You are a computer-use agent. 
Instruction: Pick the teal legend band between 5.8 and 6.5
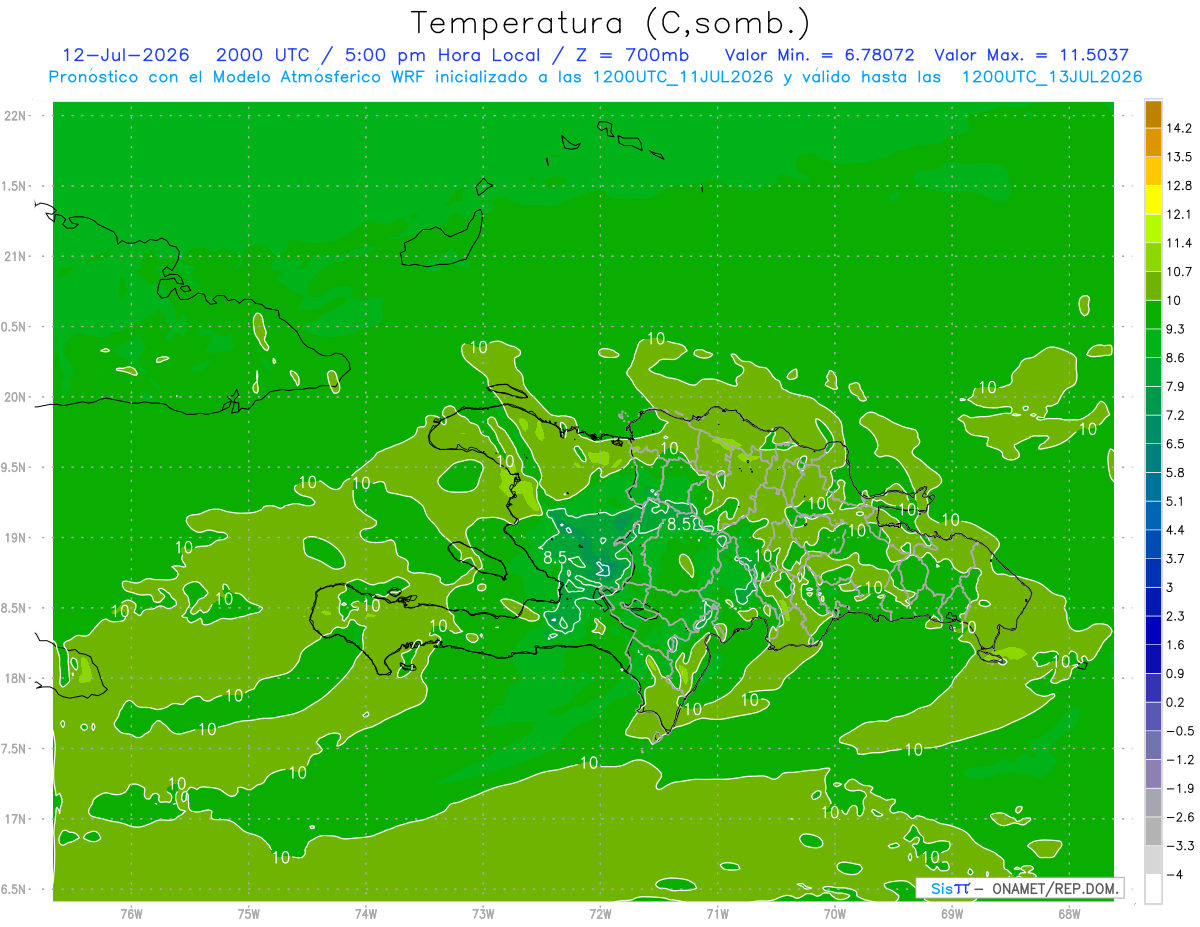click(x=1153, y=458)
